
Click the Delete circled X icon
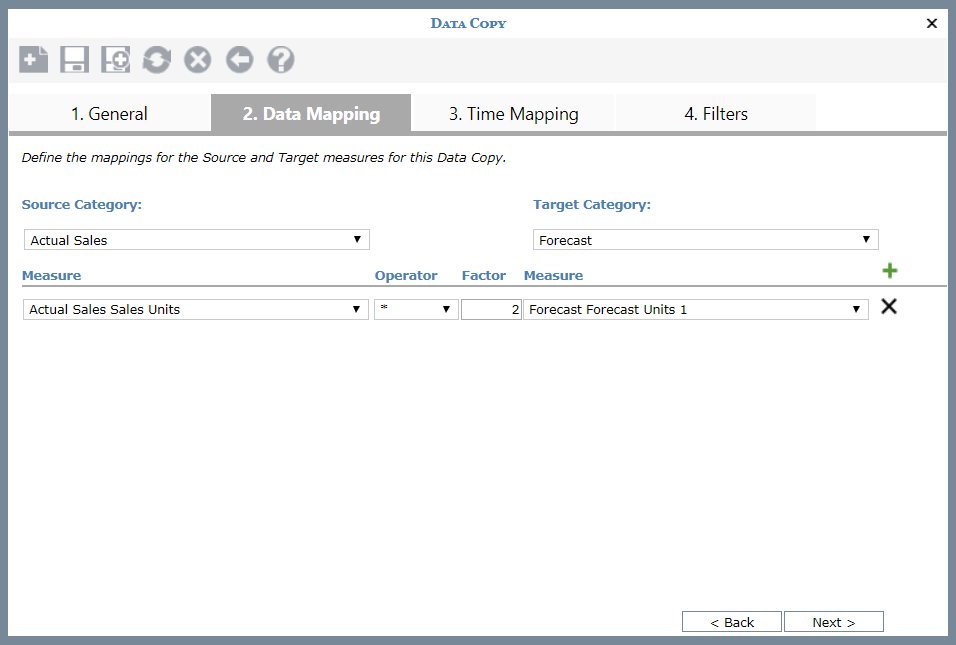(x=198, y=60)
